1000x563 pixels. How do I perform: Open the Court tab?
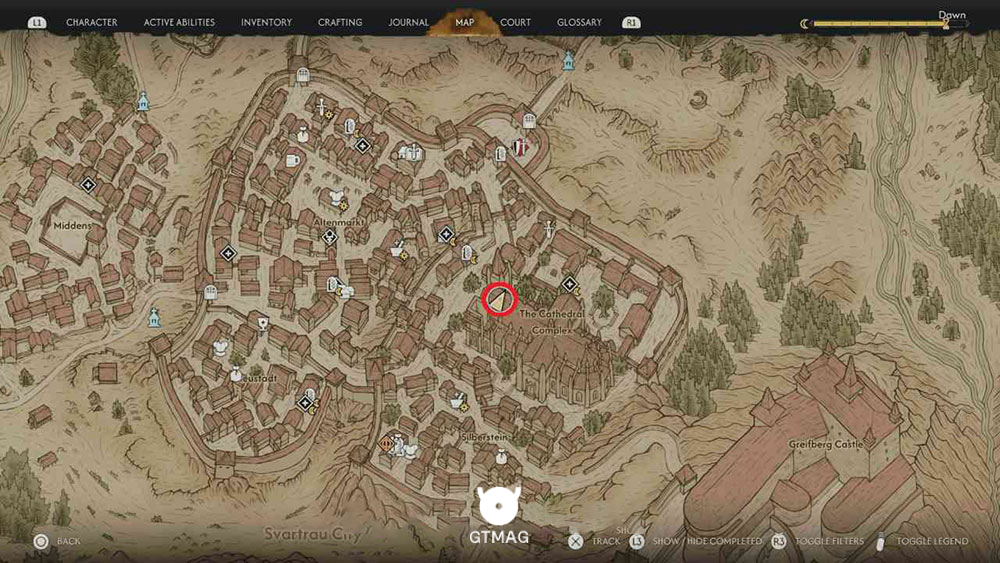click(515, 22)
